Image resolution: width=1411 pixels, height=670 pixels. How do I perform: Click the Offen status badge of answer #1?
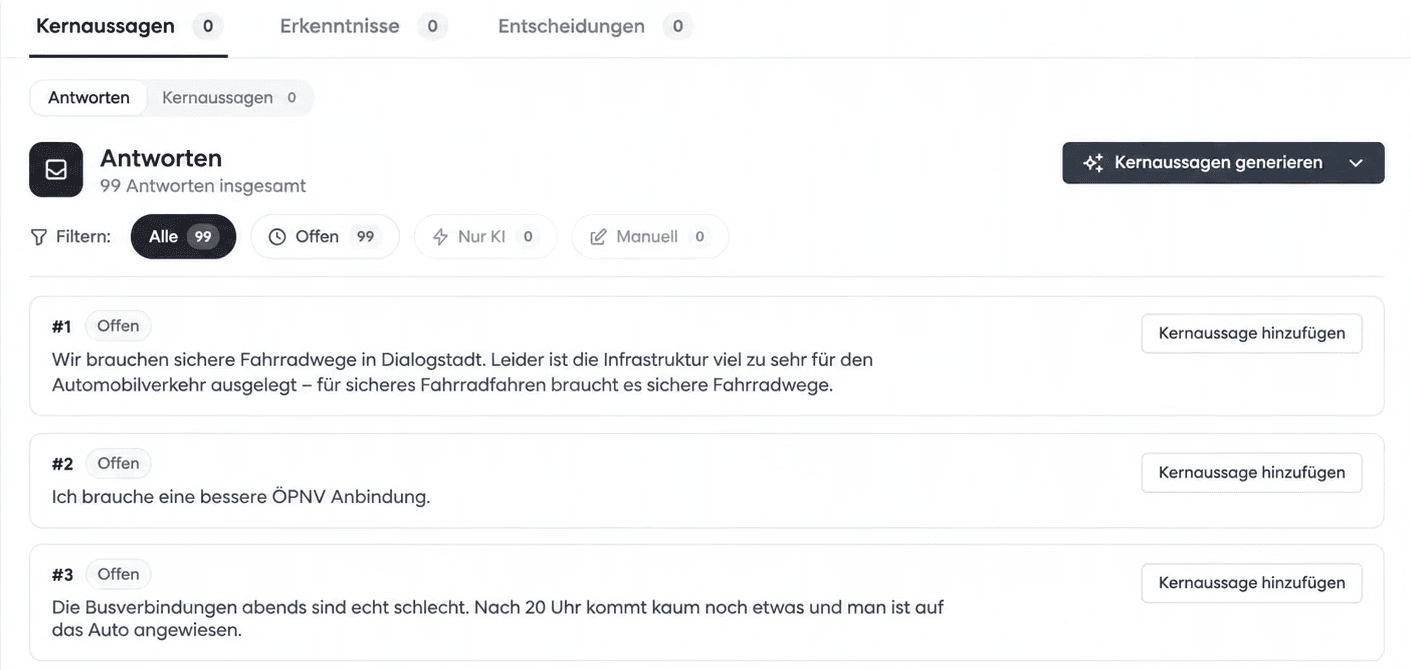click(x=118, y=326)
